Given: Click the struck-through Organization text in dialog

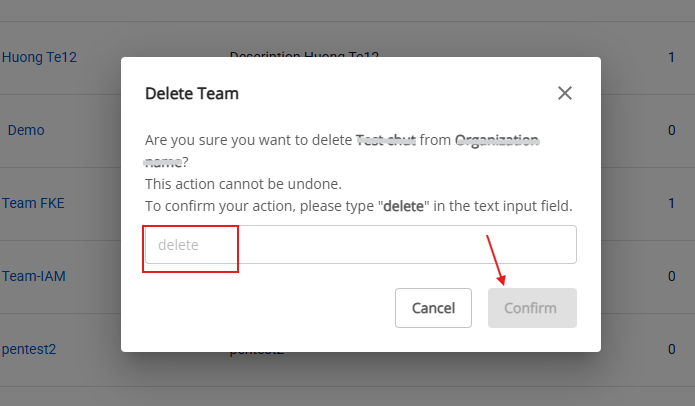Looking at the screenshot, I should (x=497, y=141).
